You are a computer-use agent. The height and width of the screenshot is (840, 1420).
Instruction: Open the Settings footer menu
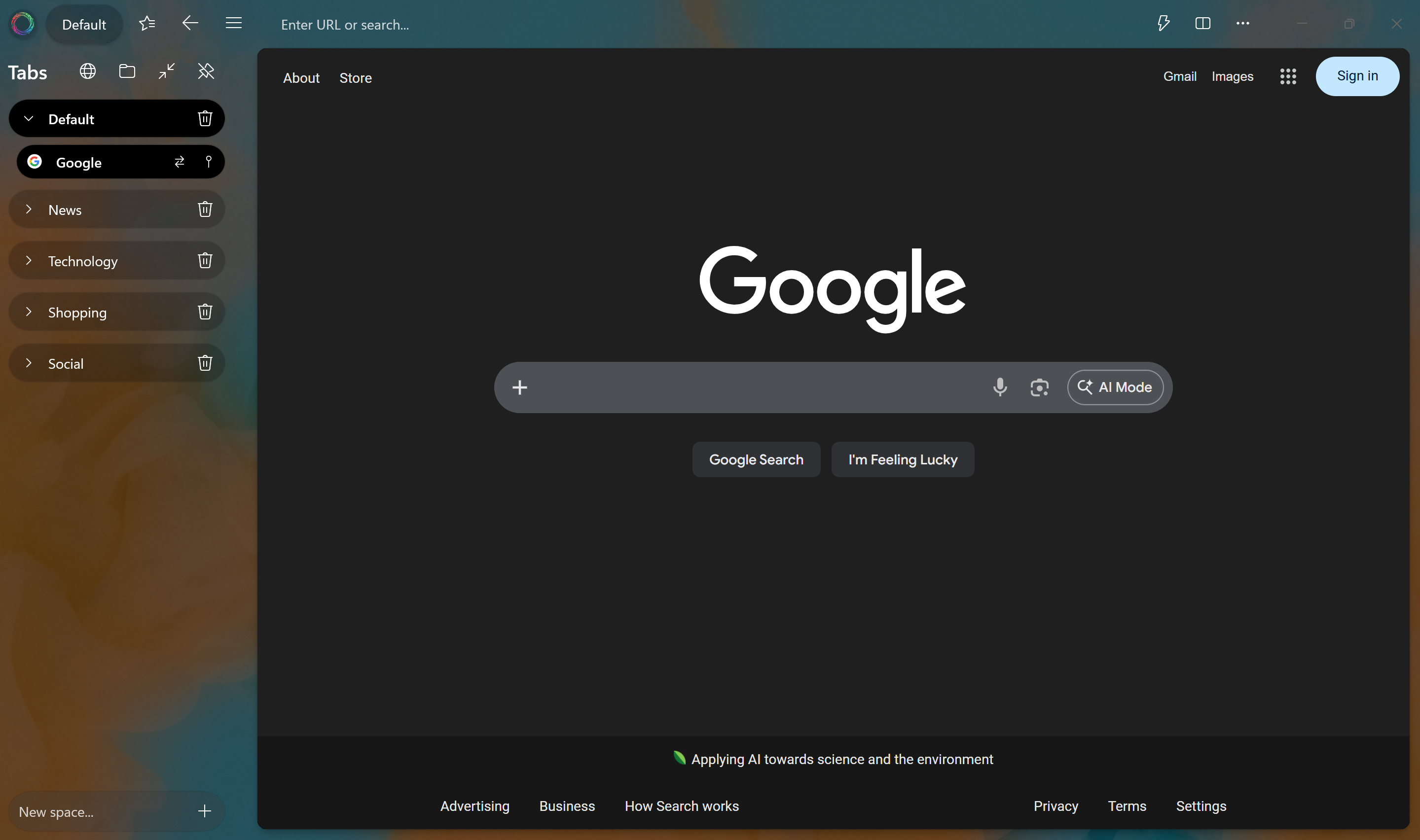(x=1202, y=806)
